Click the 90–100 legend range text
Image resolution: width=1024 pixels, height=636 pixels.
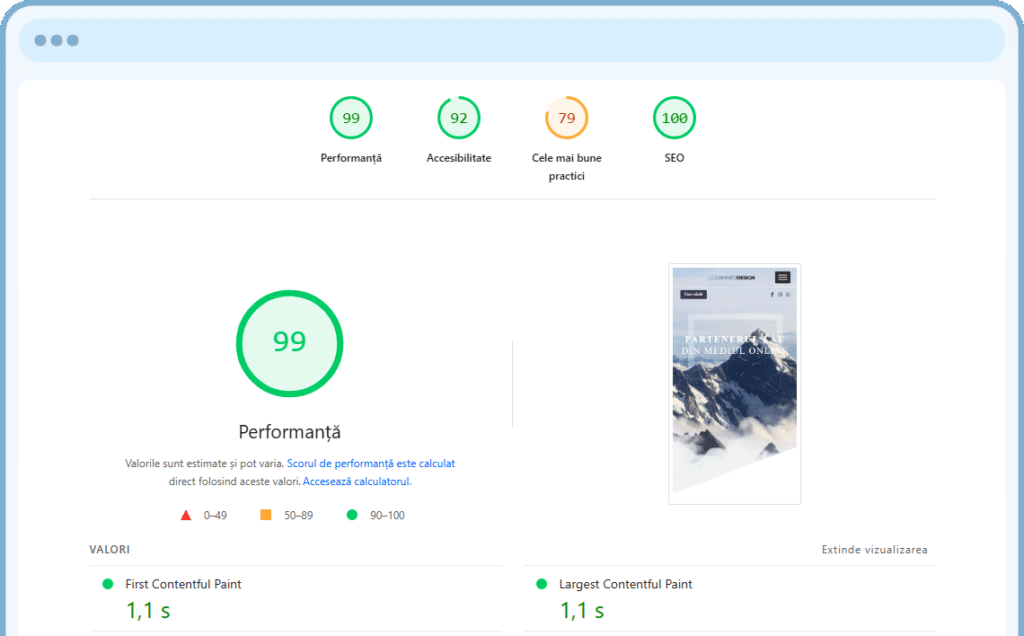click(387, 515)
